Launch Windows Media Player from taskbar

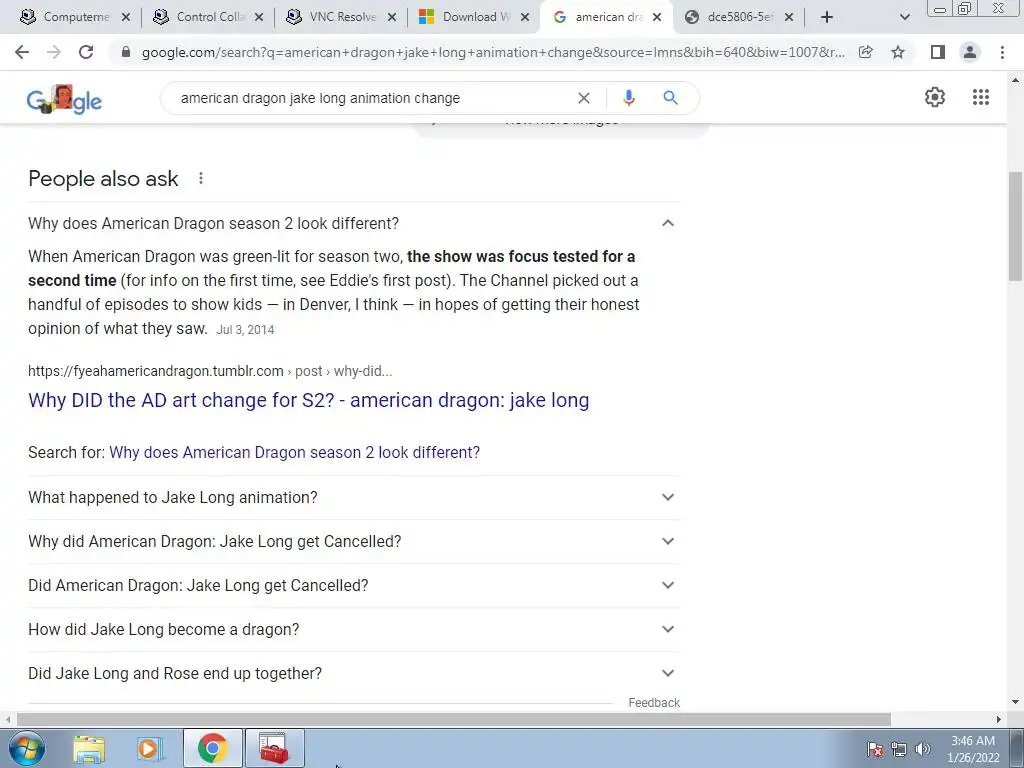coord(150,748)
